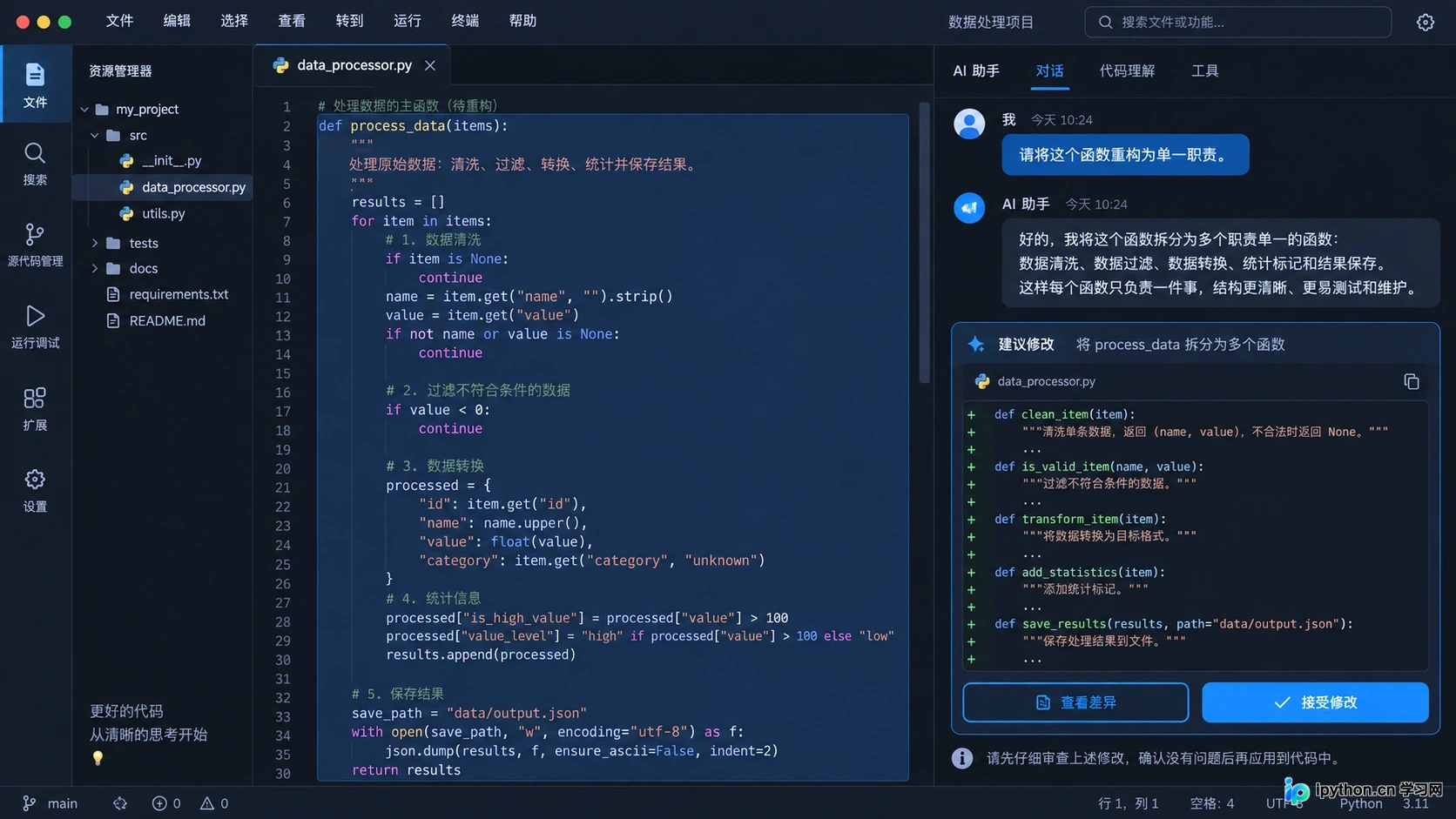Select the 对话 tab
Image resolution: width=1456 pixels, height=819 pixels.
point(1049,71)
